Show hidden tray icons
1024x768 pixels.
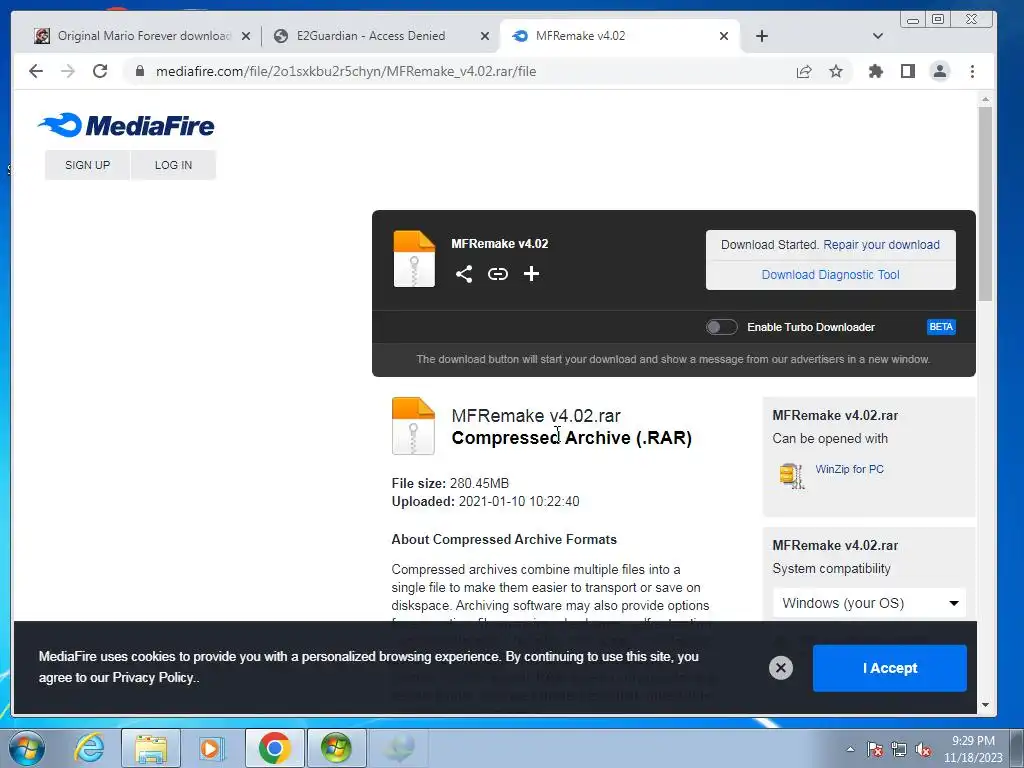click(850, 749)
